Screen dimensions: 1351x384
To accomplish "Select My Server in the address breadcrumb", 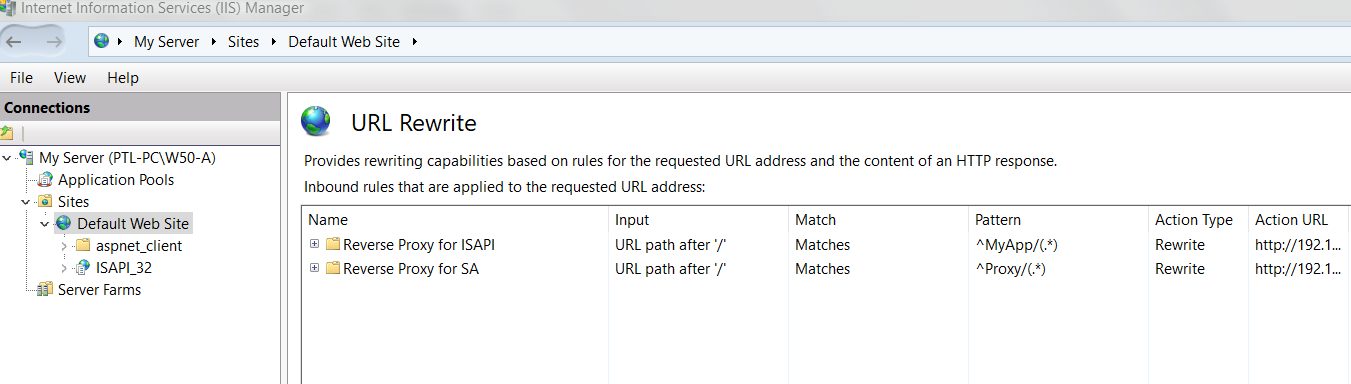I will point(166,42).
